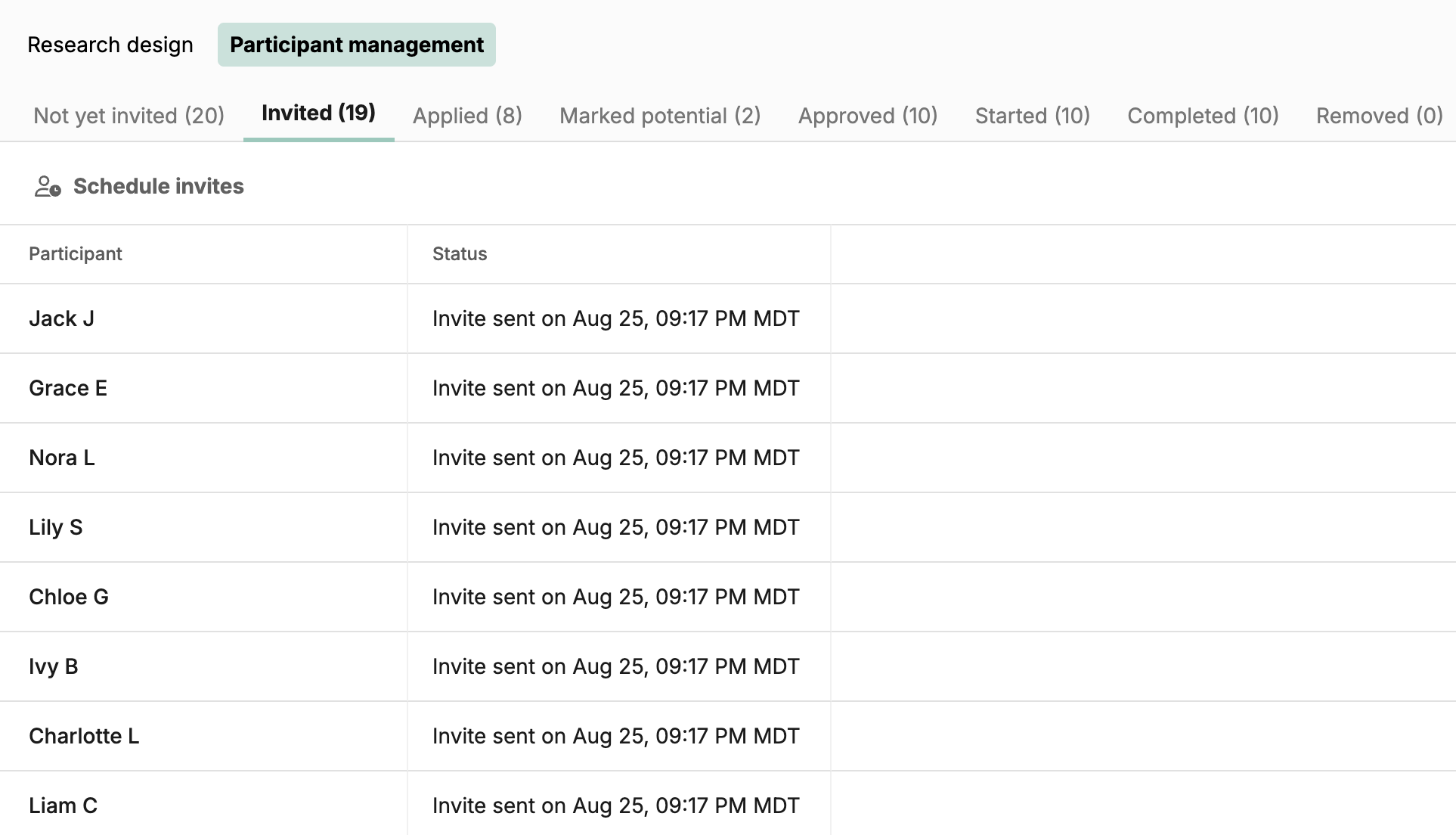Click the Schedule invites button label
The image size is (1456, 835).
(158, 187)
